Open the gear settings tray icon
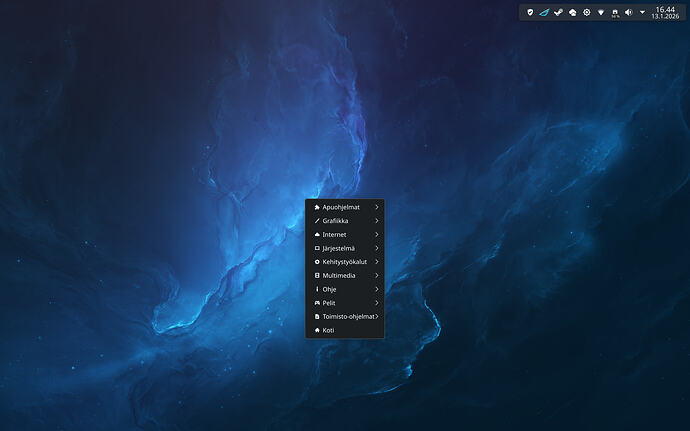Viewport: 690px width, 431px height. (586, 12)
